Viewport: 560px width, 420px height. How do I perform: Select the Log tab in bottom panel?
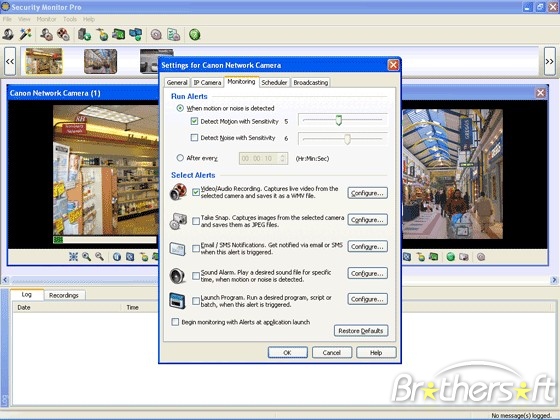tap(27, 295)
